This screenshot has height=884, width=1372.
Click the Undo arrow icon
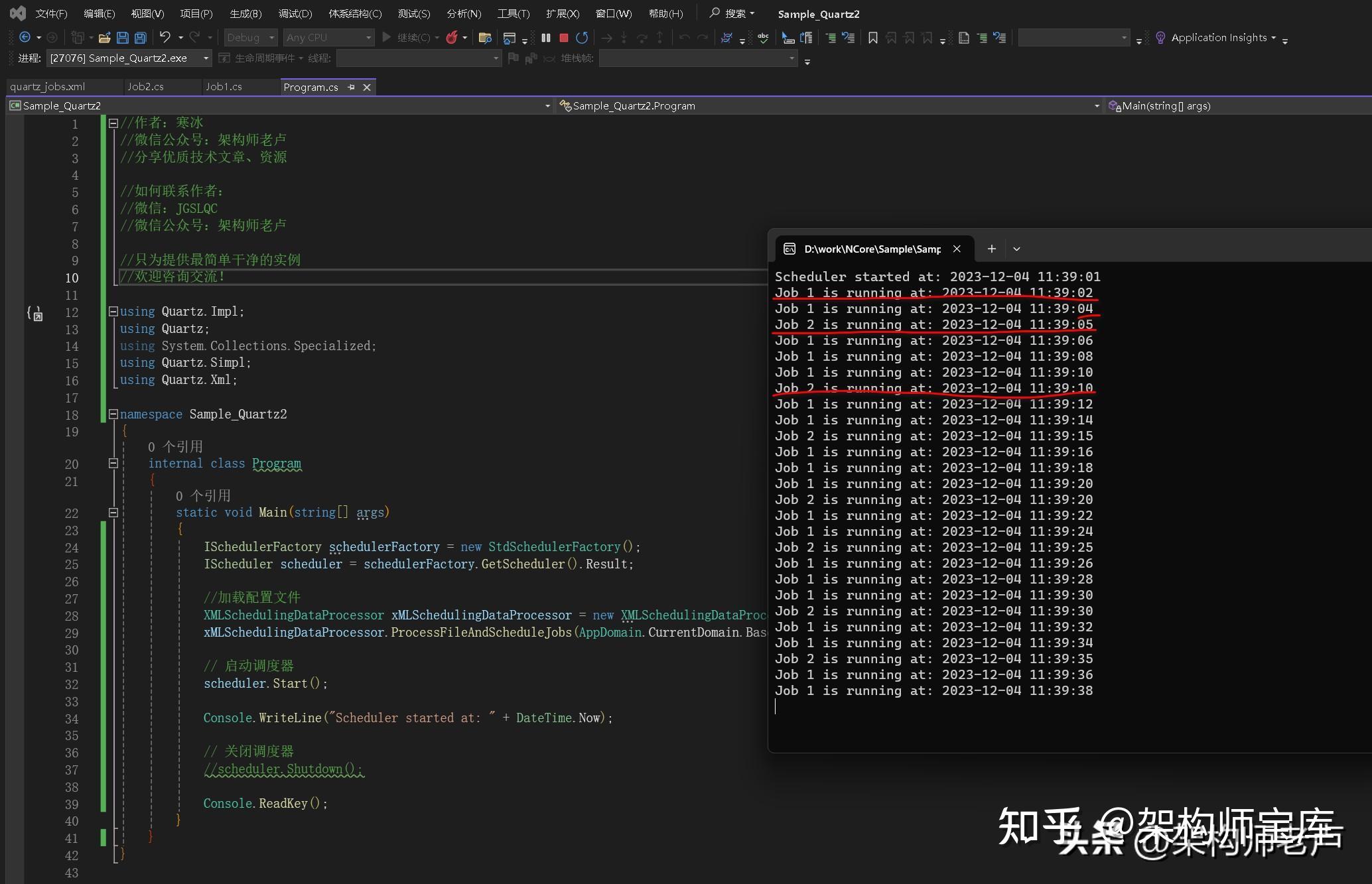pos(165,37)
